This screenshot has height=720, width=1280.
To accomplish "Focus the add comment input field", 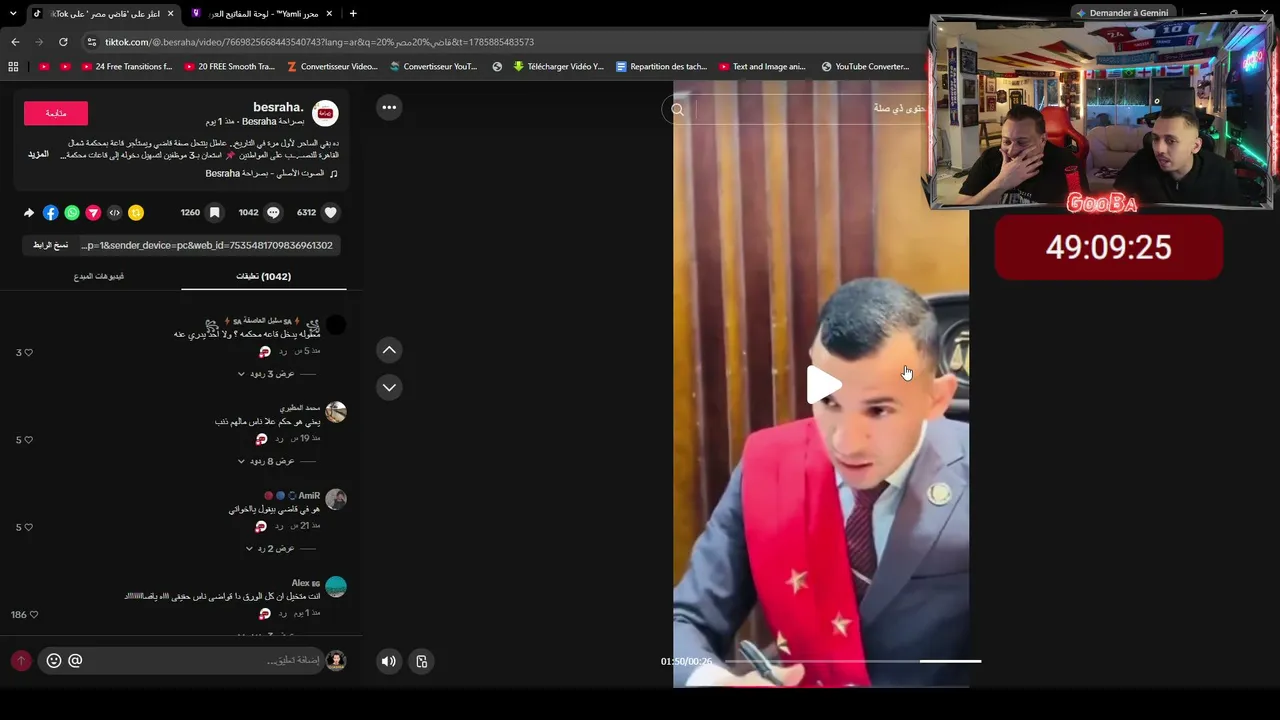I will 180,661.
